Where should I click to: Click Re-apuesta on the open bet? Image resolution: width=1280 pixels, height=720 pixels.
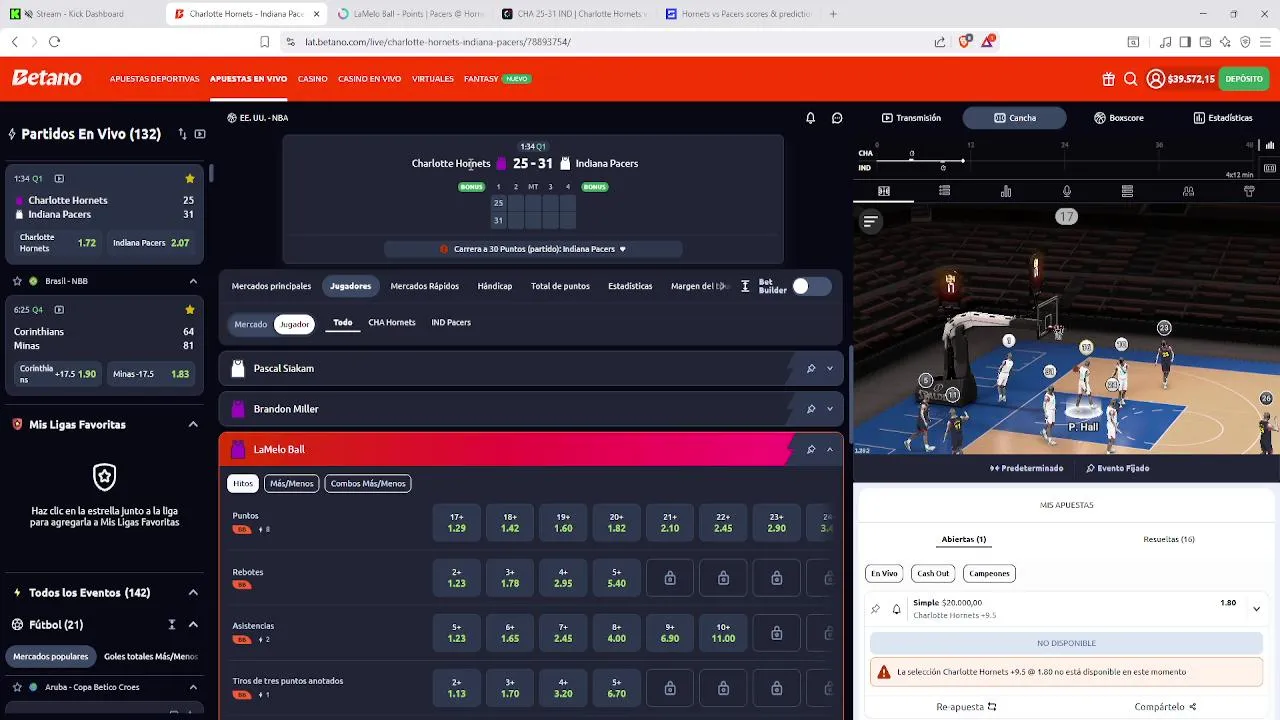(x=966, y=707)
